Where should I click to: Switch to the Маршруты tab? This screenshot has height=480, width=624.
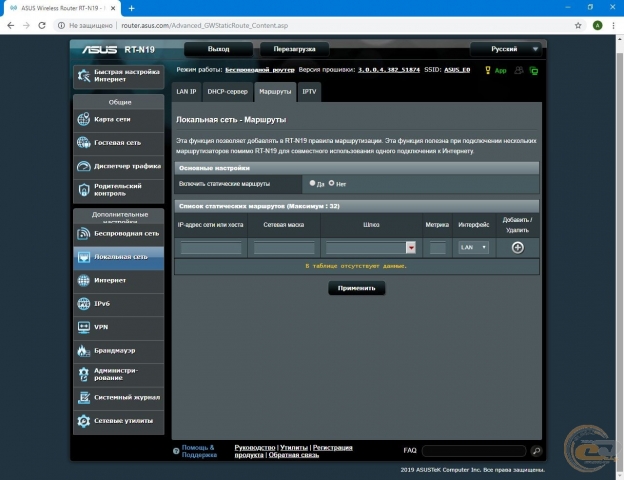275,92
